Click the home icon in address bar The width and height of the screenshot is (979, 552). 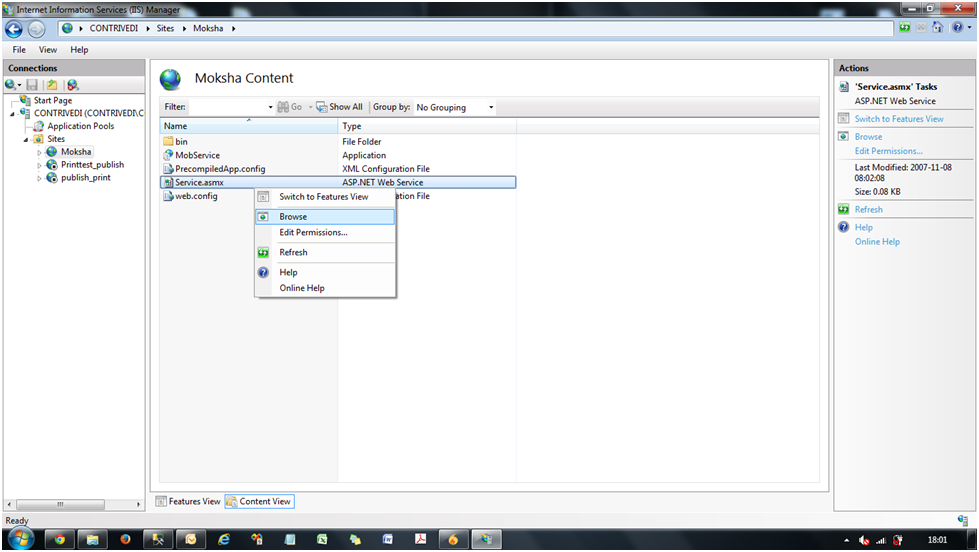[937, 27]
